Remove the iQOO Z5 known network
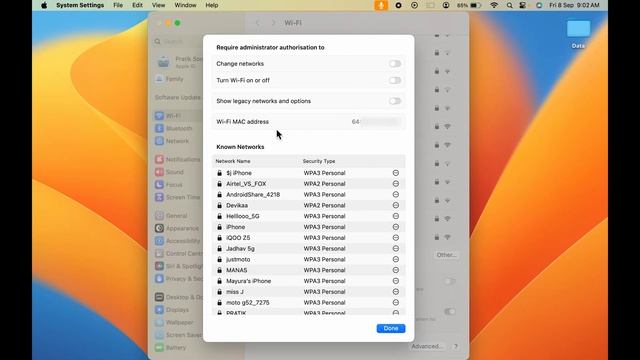Viewport: 640px width, 360px height. [x=396, y=238]
